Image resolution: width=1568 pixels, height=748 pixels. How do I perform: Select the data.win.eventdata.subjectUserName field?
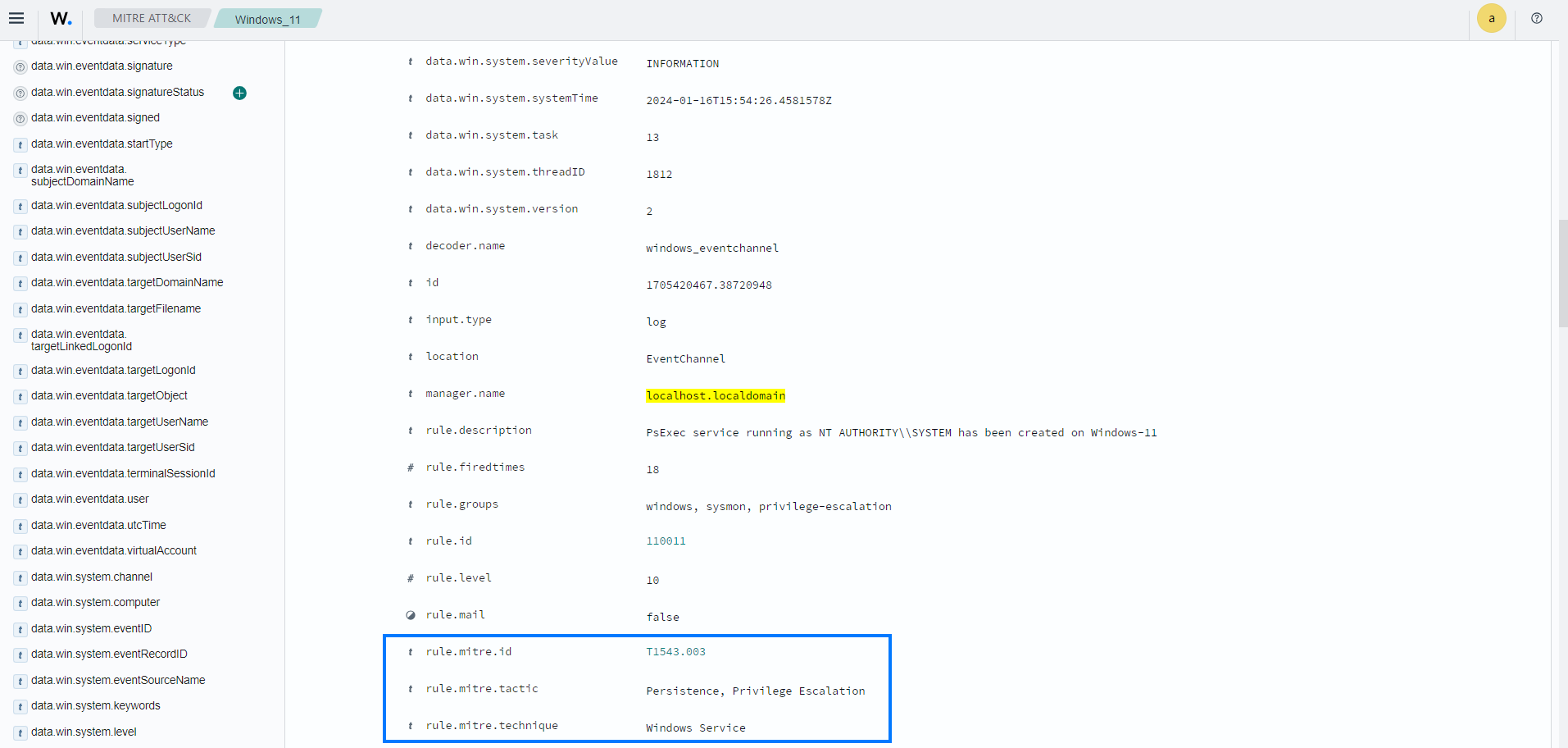(x=123, y=230)
